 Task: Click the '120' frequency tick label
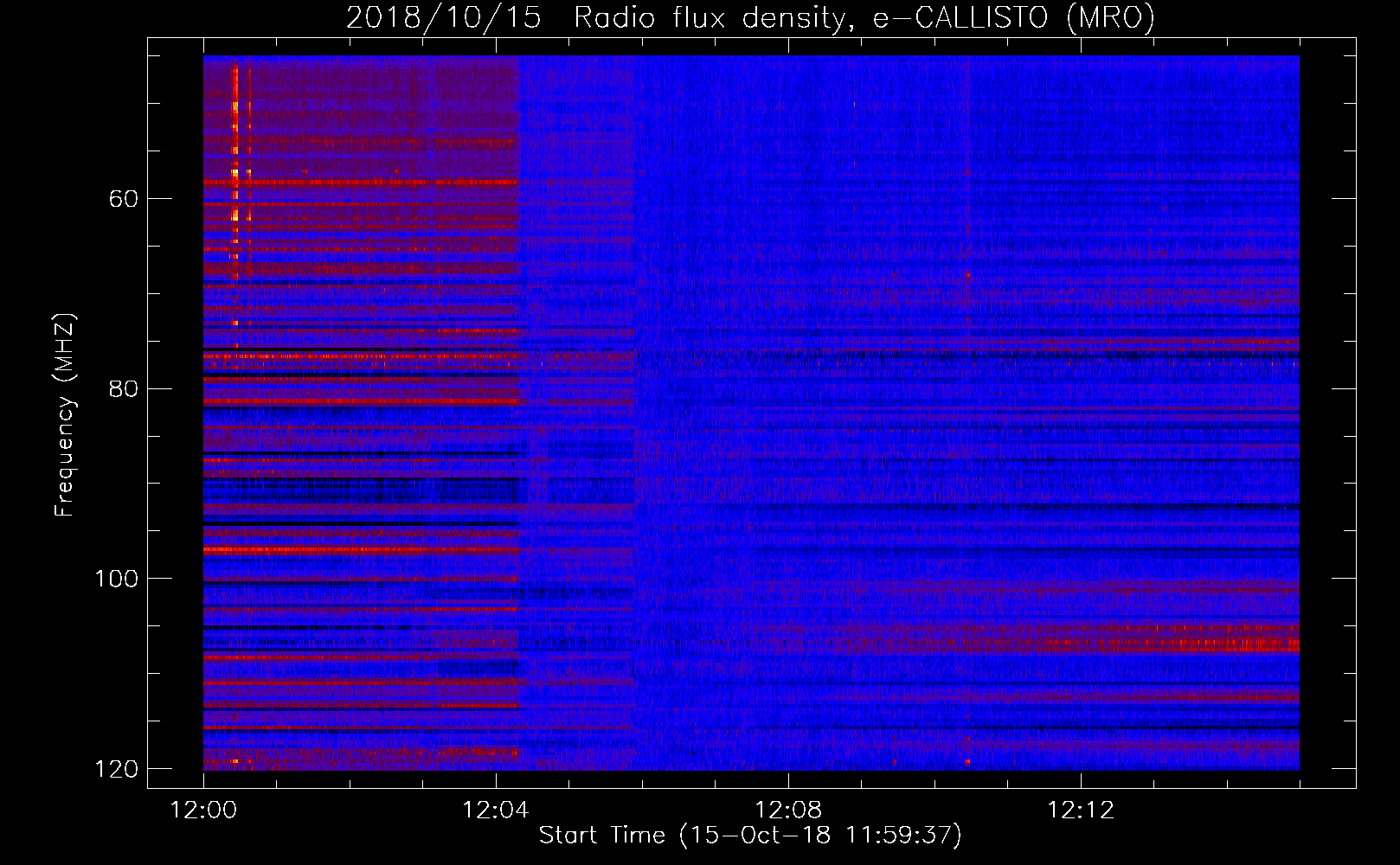click(116, 768)
